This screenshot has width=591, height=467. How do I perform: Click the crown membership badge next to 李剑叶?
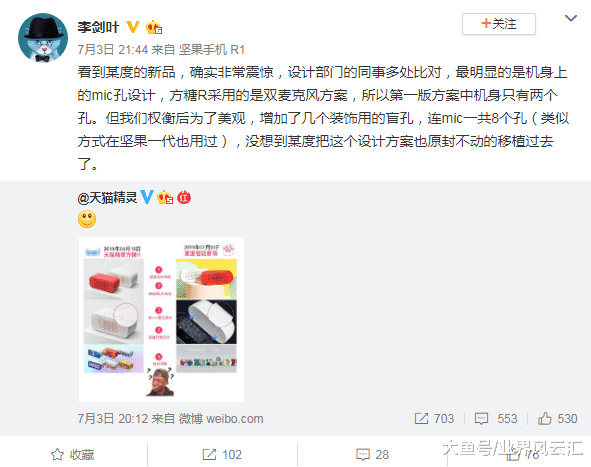click(154, 27)
